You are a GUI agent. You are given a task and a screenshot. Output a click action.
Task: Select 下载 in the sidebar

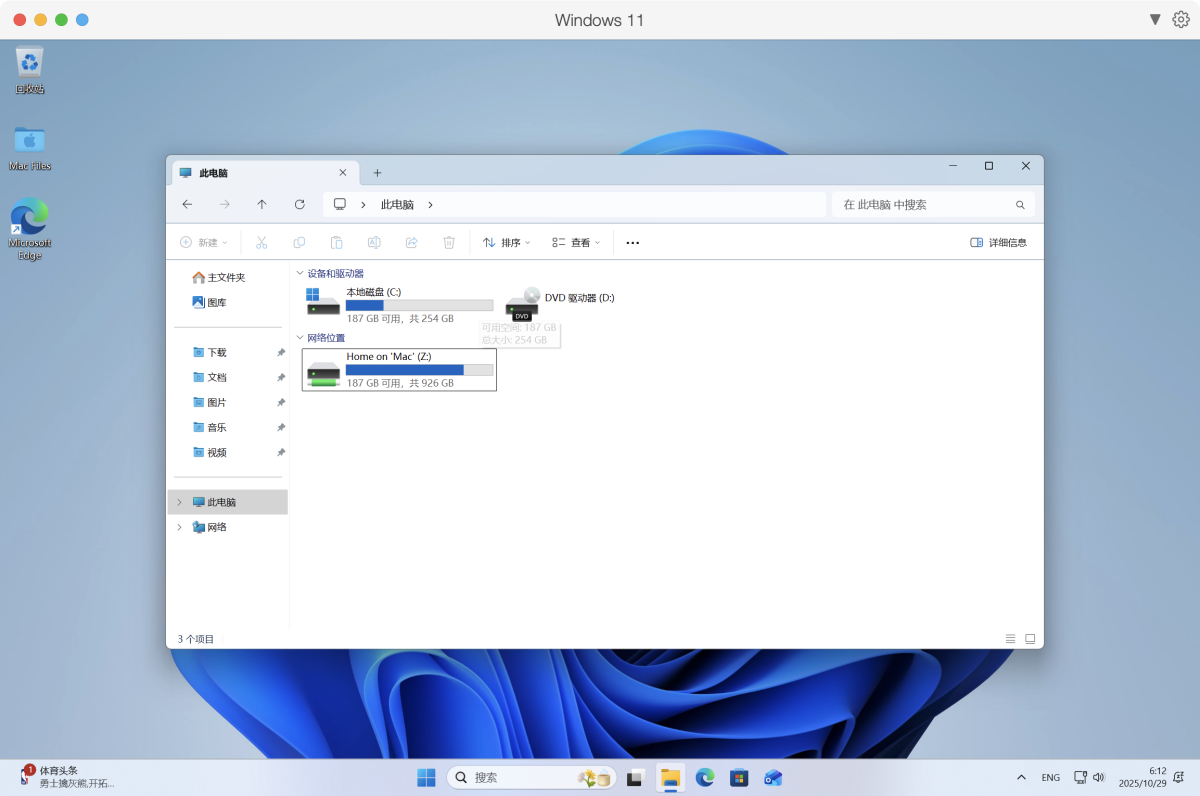216,352
